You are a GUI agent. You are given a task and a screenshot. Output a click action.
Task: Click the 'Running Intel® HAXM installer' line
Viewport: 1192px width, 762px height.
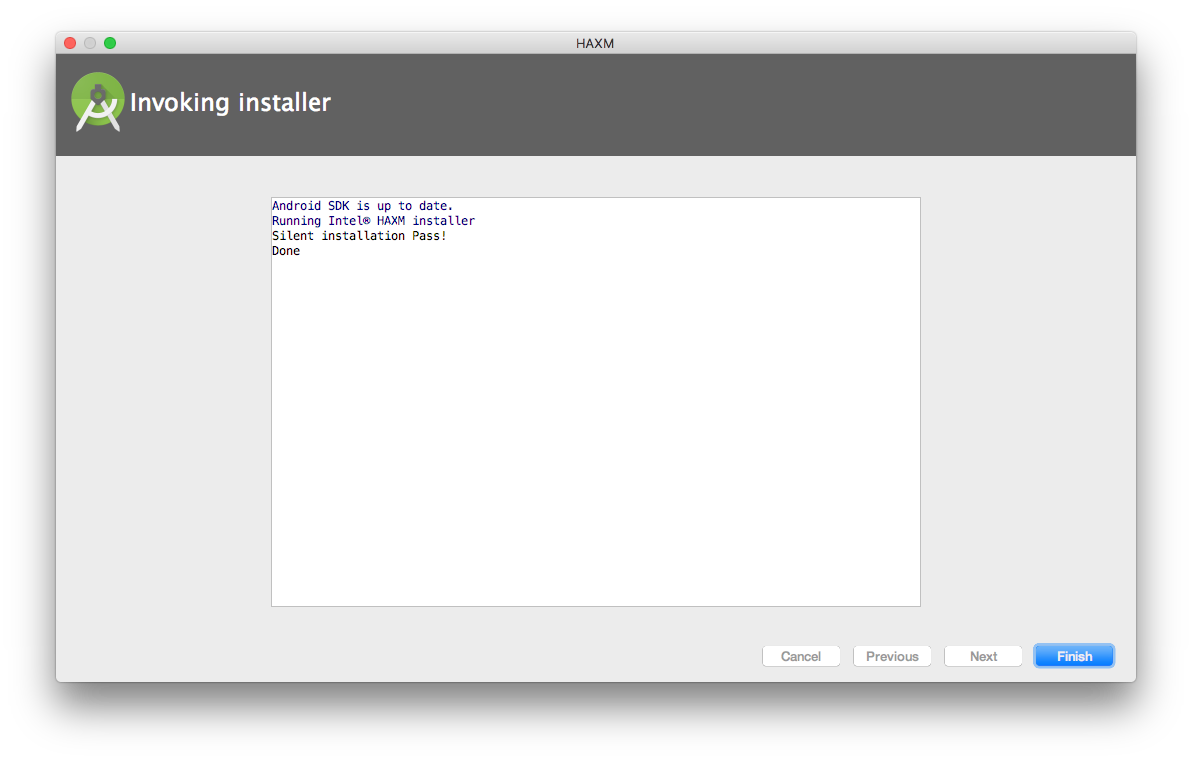point(373,221)
